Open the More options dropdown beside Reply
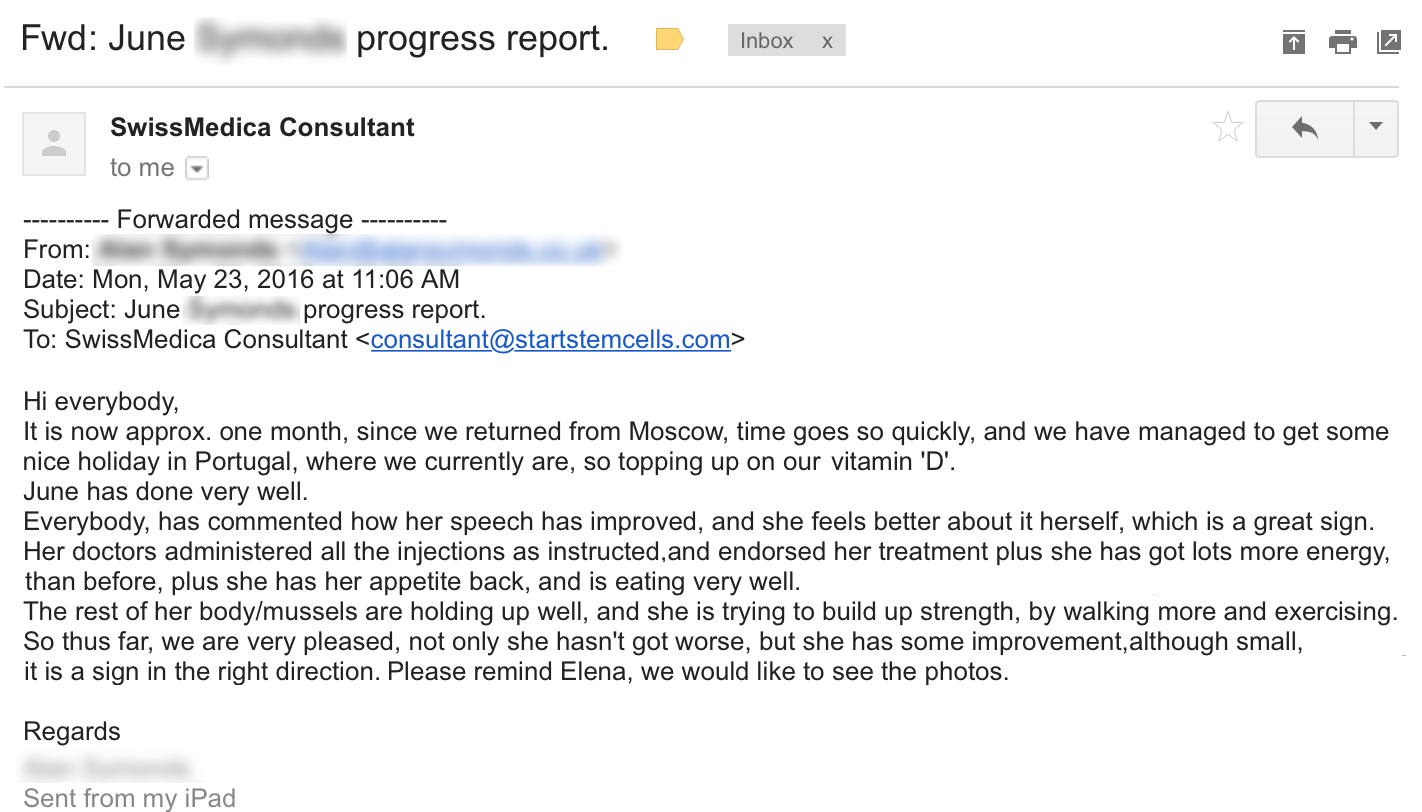The image size is (1422, 812). pos(1376,128)
